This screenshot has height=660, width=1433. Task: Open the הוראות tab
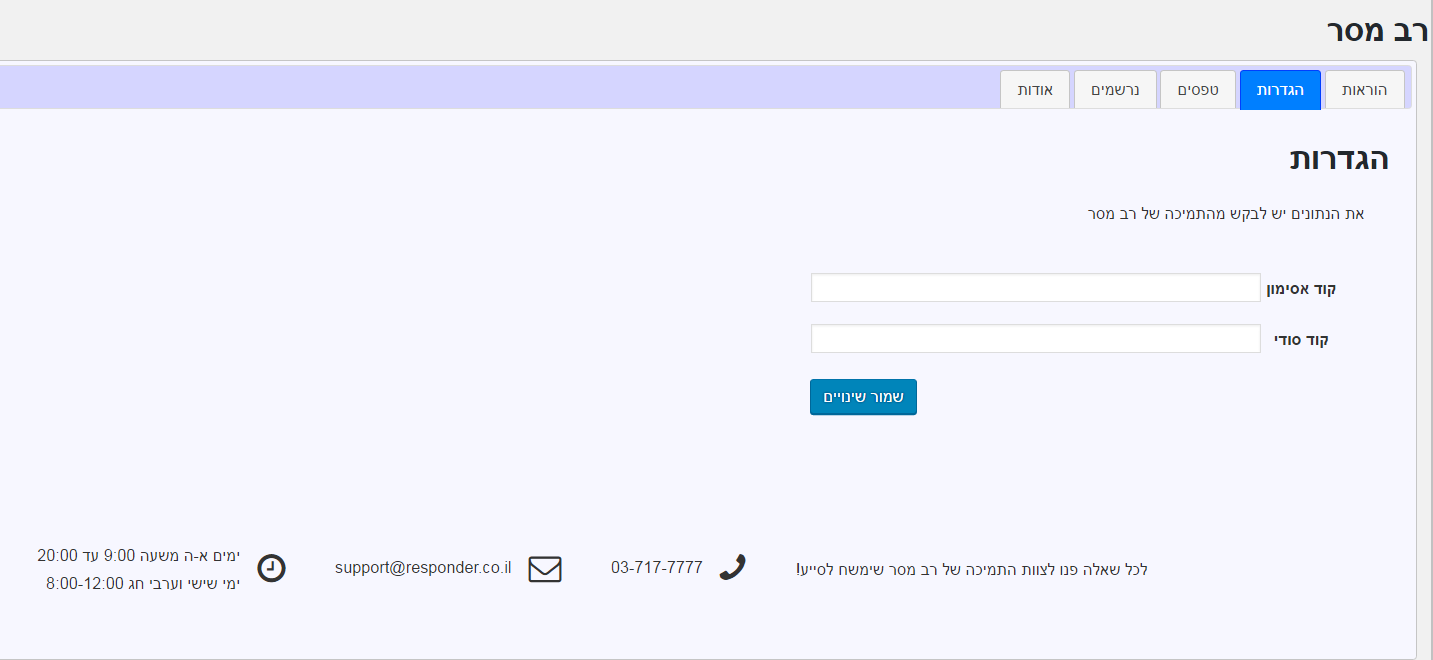coord(1364,90)
